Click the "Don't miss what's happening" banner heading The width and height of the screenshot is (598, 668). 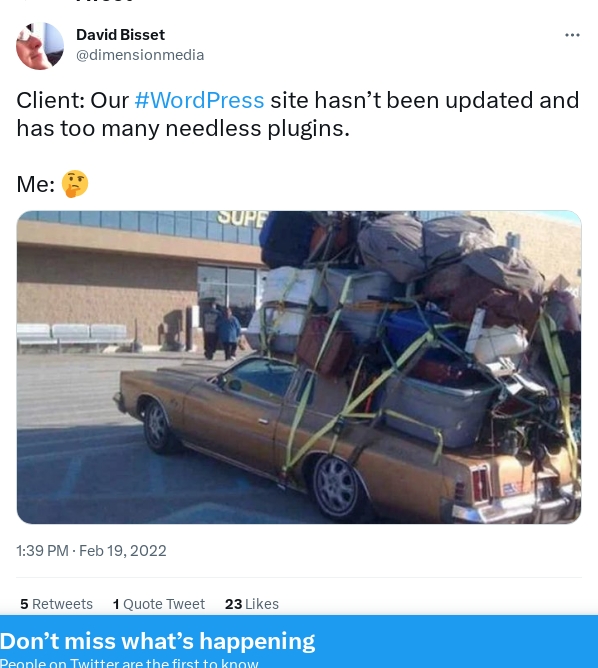click(x=158, y=641)
